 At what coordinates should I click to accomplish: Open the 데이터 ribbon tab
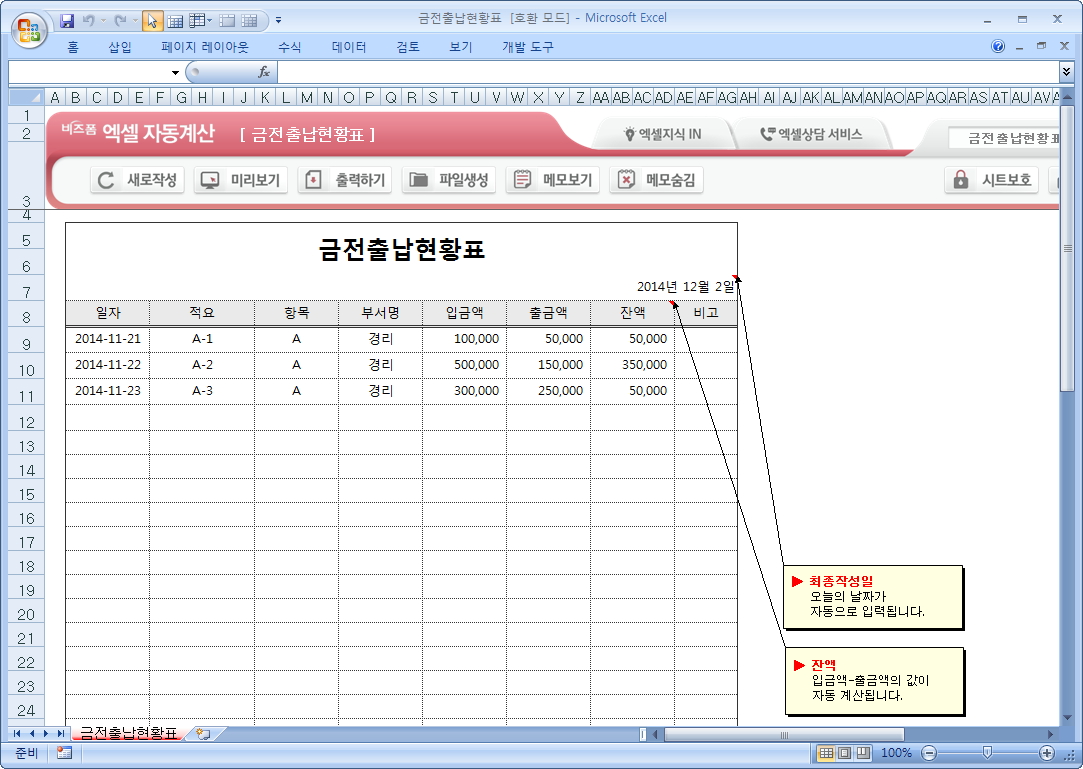click(349, 47)
